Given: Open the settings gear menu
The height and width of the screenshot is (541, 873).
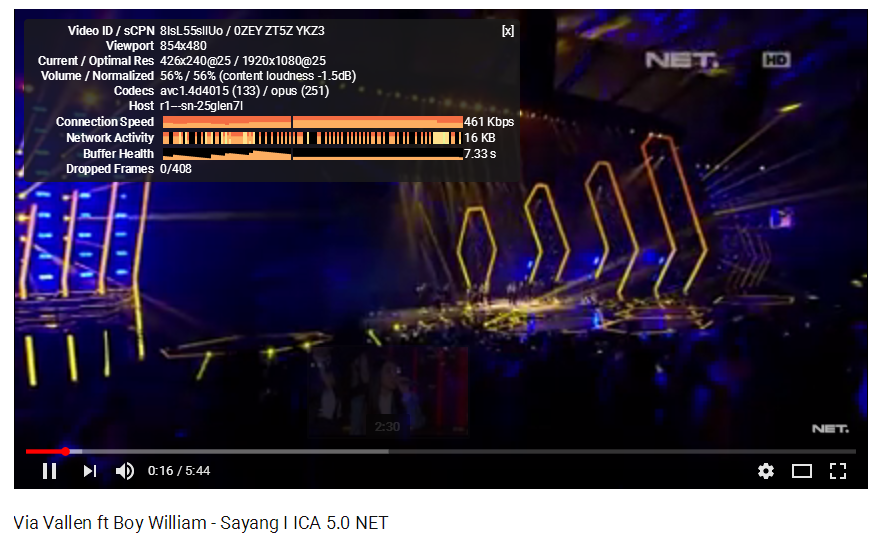Looking at the screenshot, I should click(x=766, y=471).
